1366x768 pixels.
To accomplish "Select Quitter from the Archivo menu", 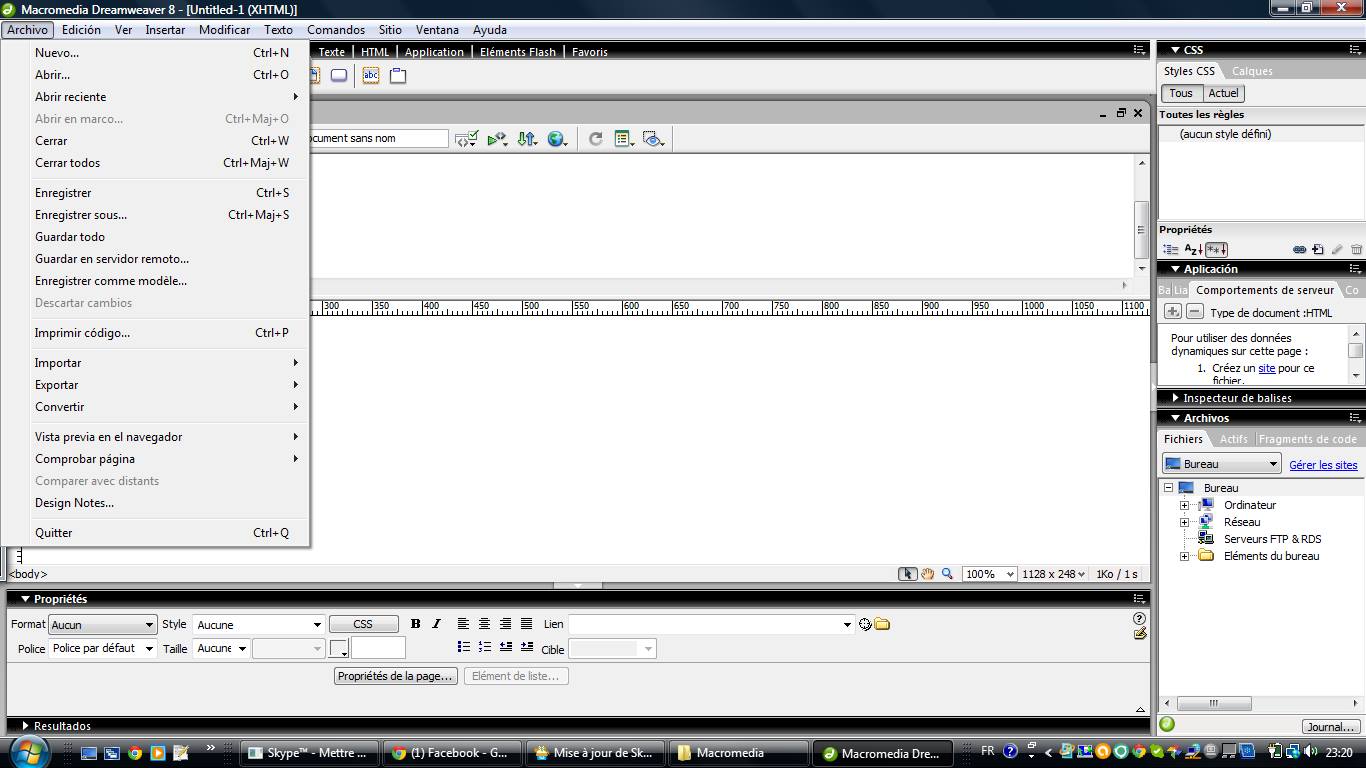I will point(155,533).
